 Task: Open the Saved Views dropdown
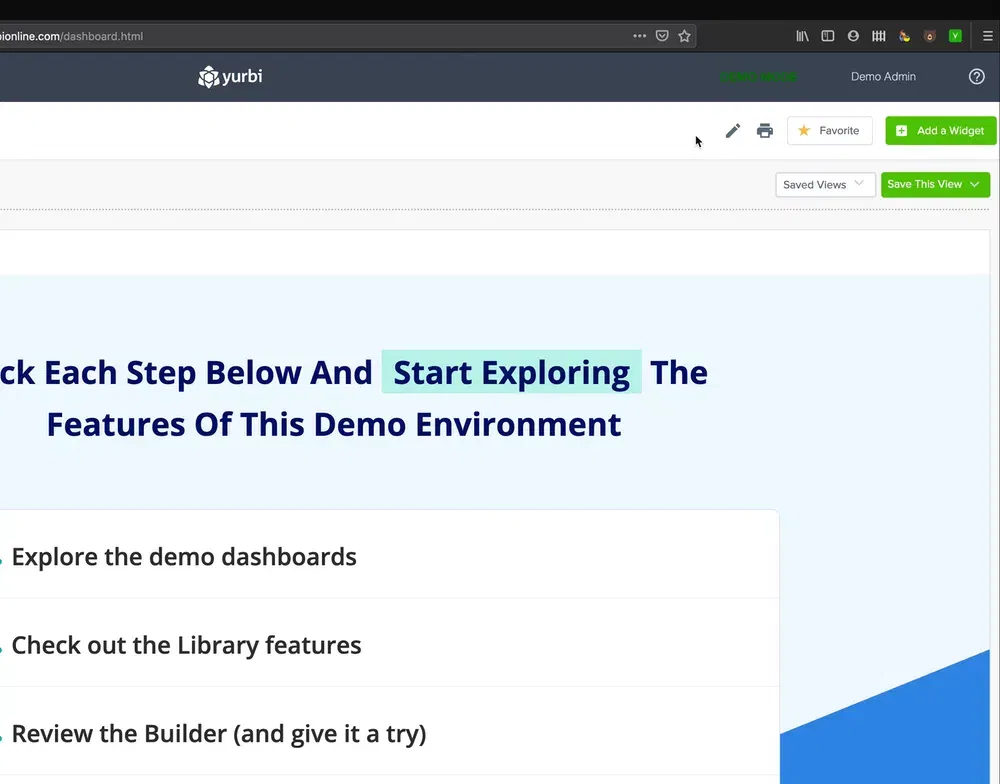825,184
